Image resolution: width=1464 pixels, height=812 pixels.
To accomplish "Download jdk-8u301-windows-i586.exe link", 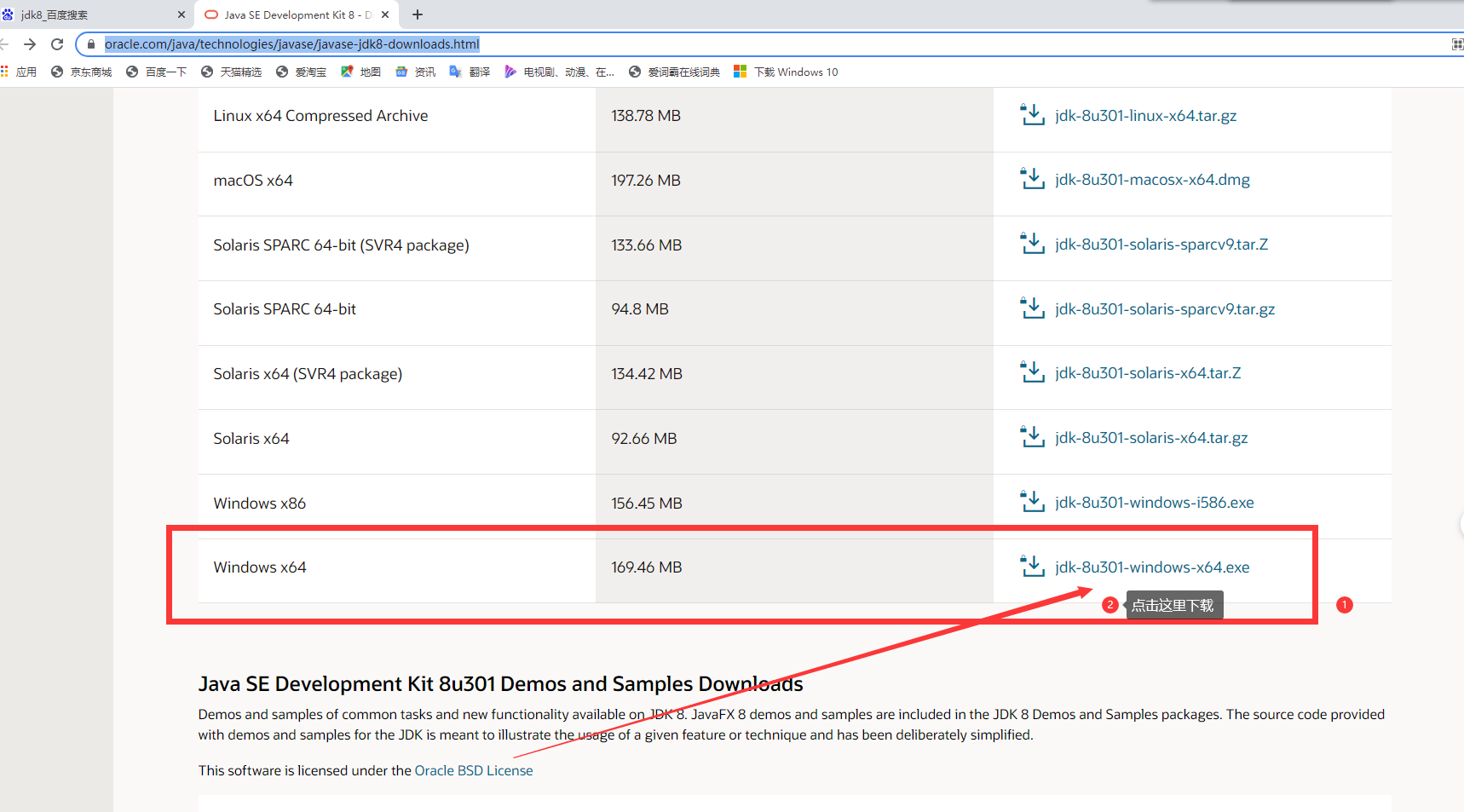I will click(1155, 503).
